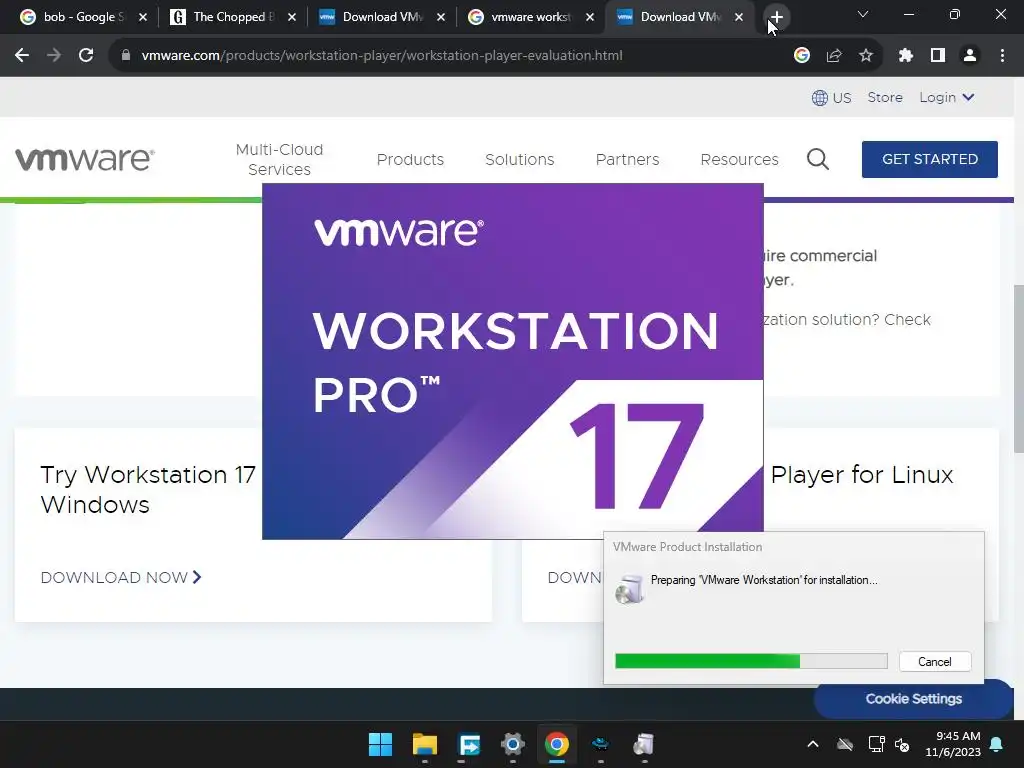Click the VMware logo in header
This screenshot has width=1024, height=768.
click(84, 159)
